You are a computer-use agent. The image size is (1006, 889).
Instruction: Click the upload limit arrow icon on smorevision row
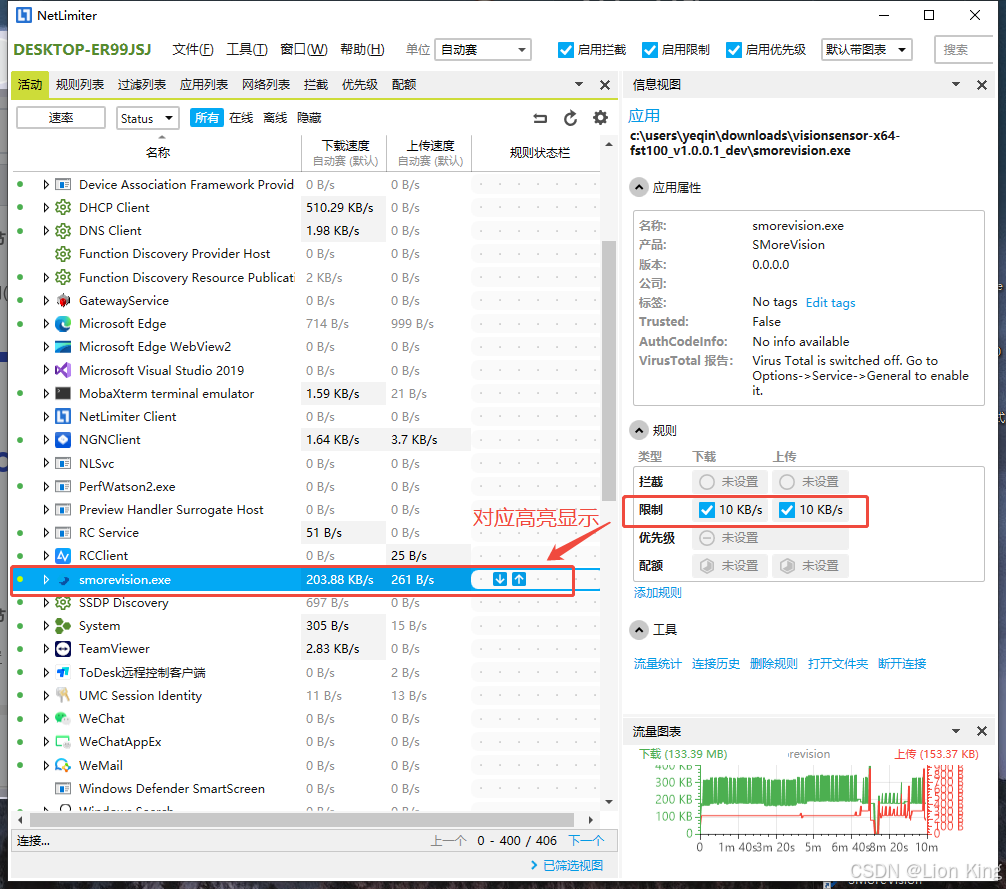519,579
